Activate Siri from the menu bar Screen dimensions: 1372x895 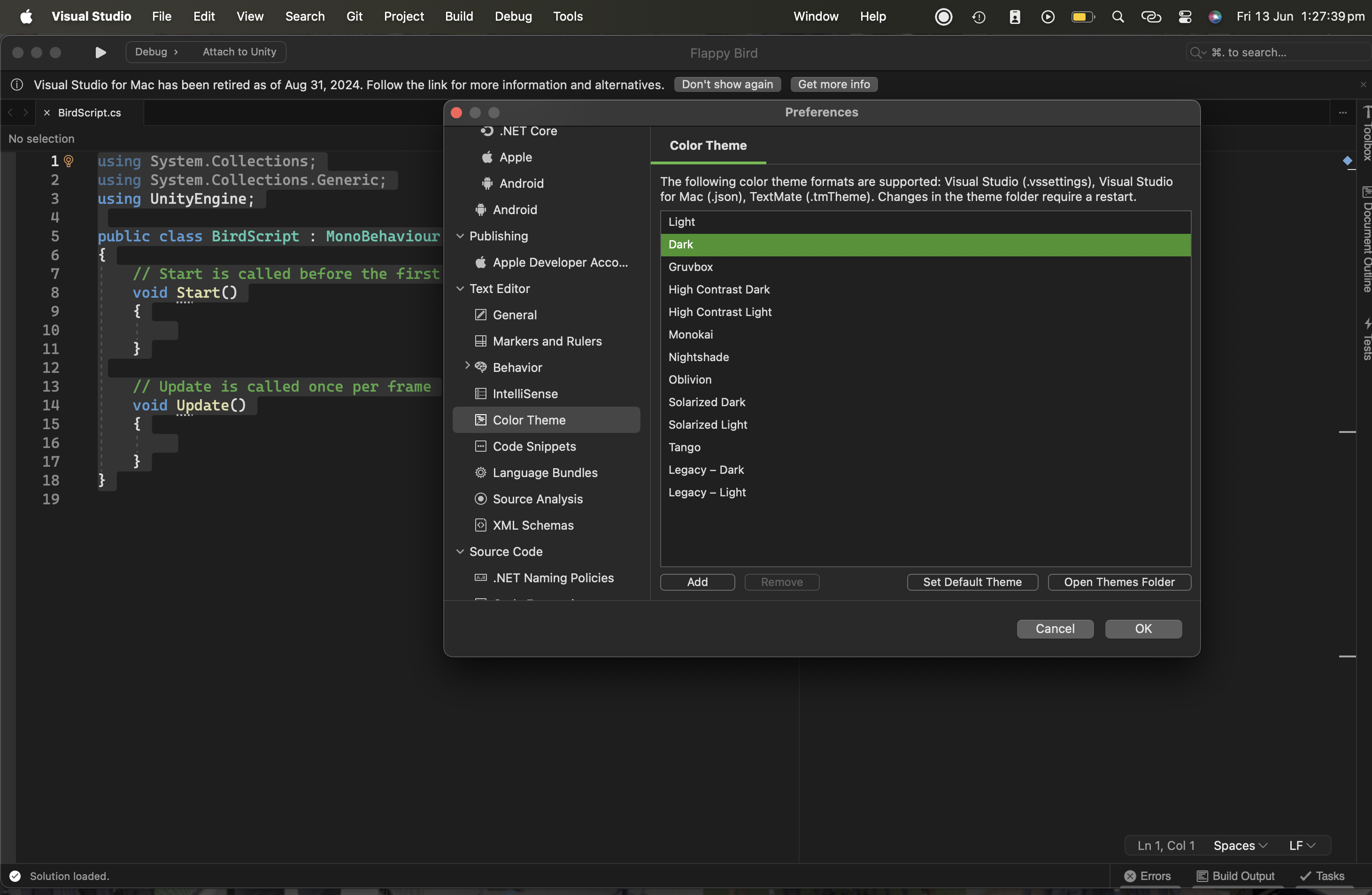(1215, 16)
